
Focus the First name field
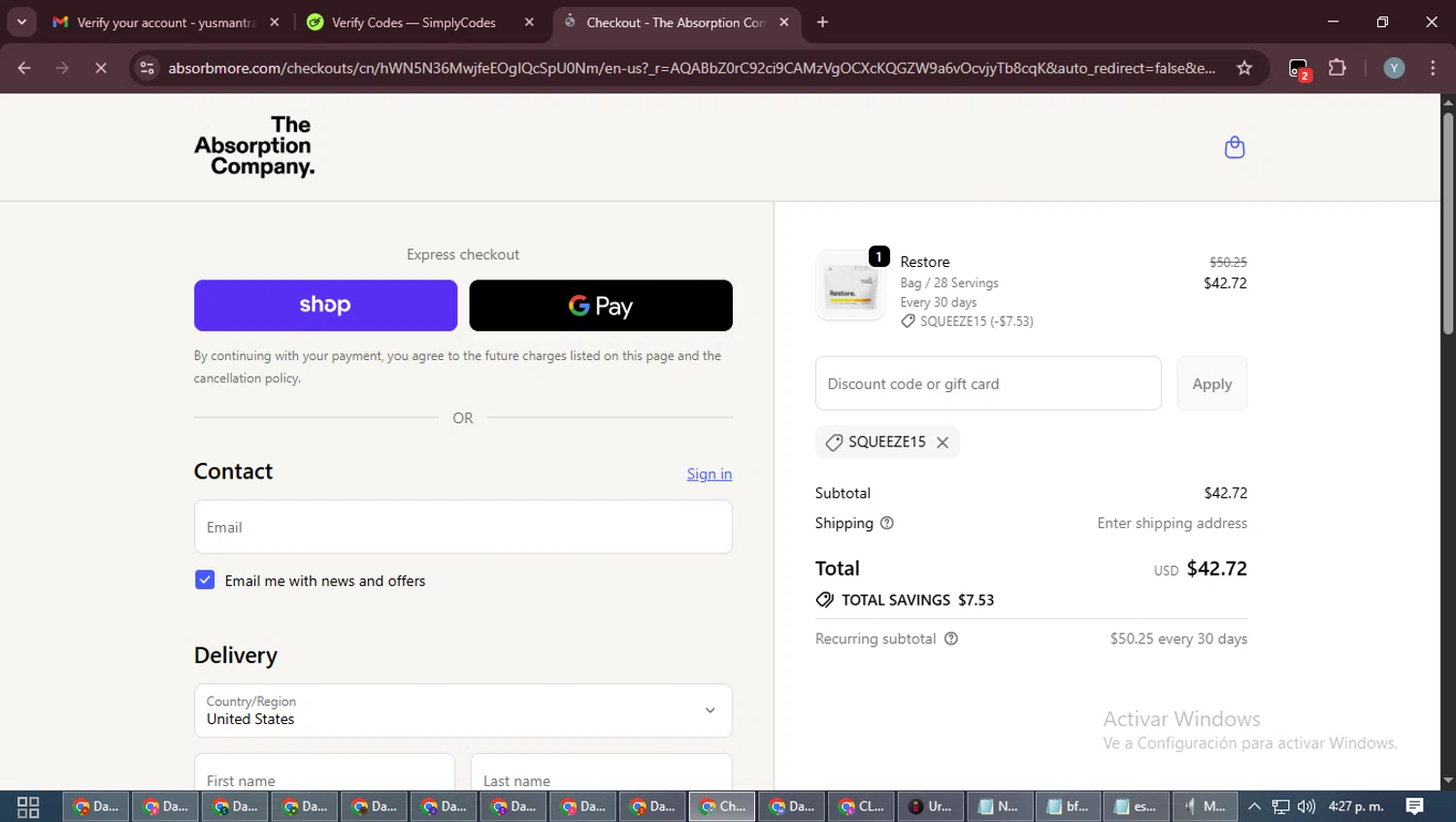coord(324,773)
